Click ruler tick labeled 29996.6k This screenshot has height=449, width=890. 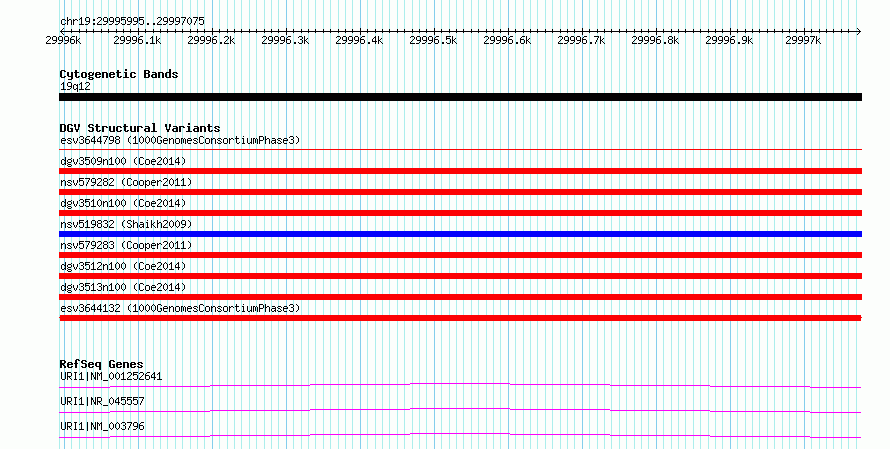[507, 40]
